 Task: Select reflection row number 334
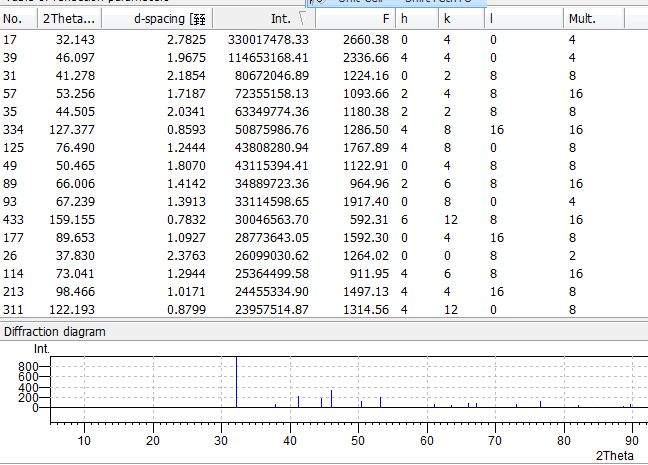(324, 130)
